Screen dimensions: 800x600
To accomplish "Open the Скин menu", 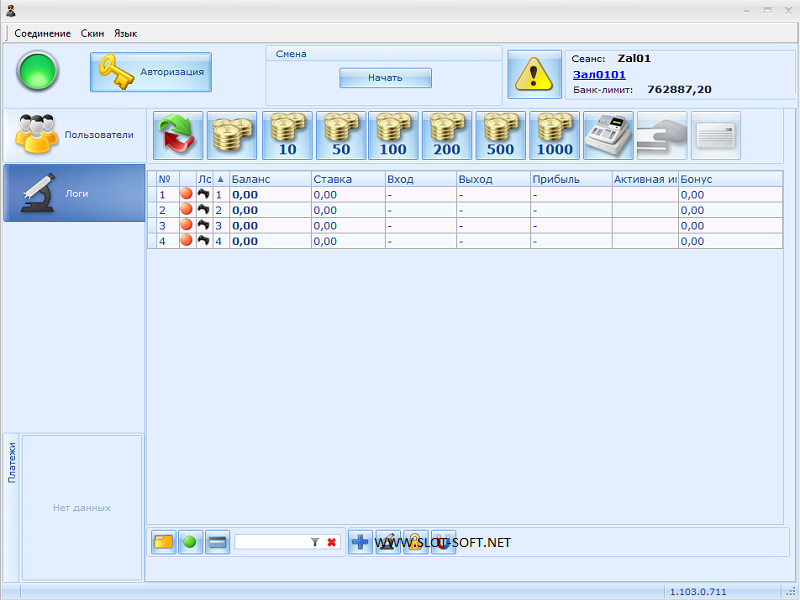I will point(92,33).
